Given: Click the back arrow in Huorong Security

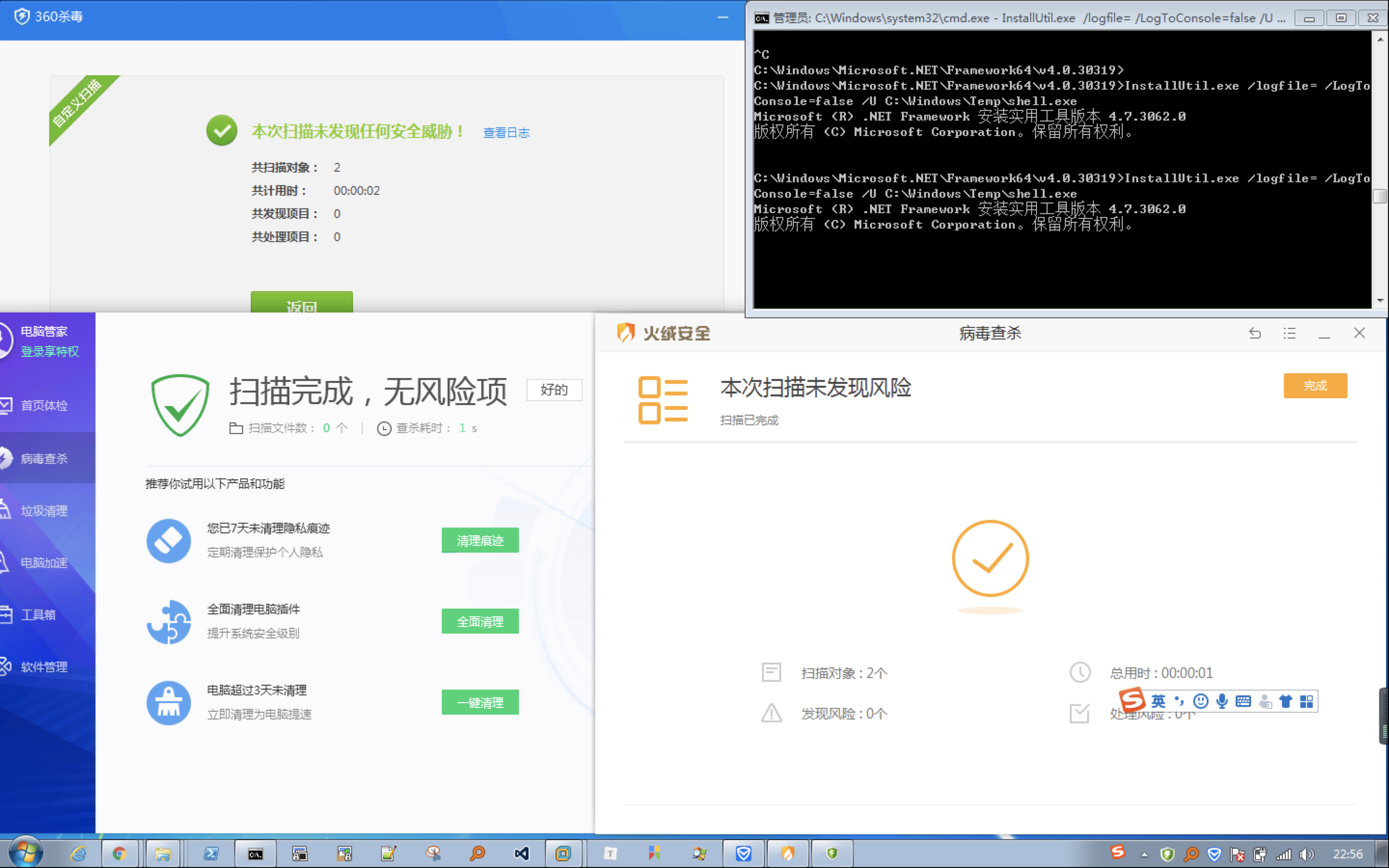Looking at the screenshot, I should coord(1255,333).
